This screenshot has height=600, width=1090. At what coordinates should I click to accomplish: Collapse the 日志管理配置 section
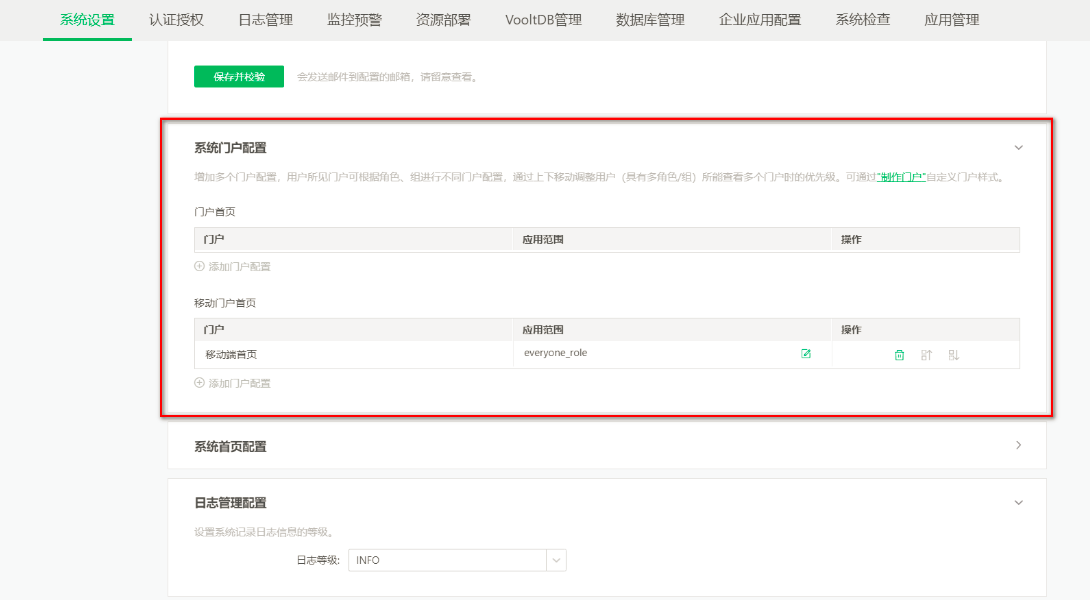1018,503
